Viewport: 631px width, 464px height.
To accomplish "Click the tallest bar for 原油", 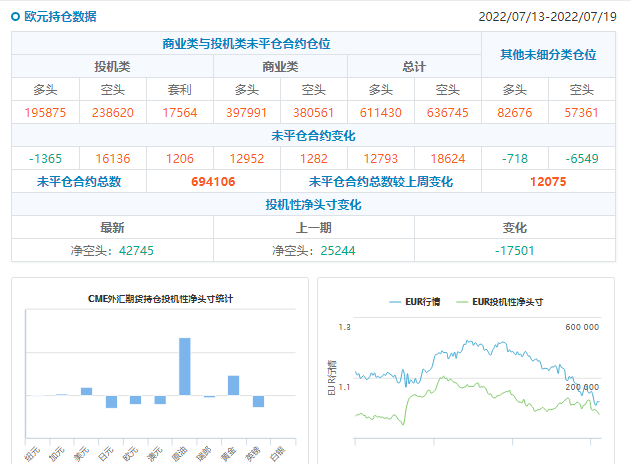I will click(184, 366).
